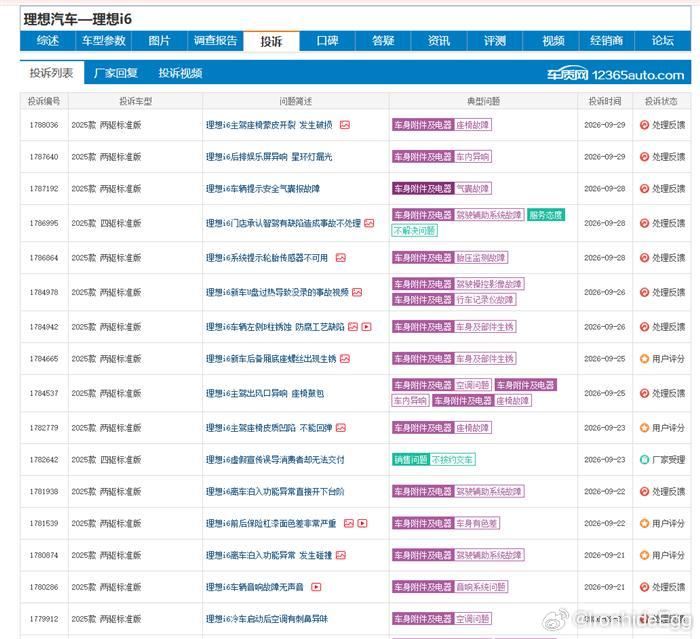Click the 行车记录仪故障 tag
The image size is (700, 639).
tap(485, 300)
